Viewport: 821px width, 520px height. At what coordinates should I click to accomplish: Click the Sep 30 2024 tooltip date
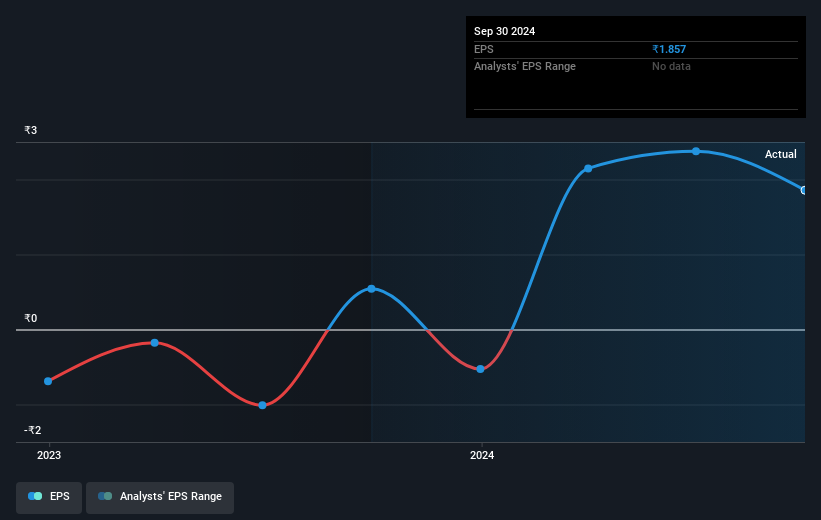(504, 31)
